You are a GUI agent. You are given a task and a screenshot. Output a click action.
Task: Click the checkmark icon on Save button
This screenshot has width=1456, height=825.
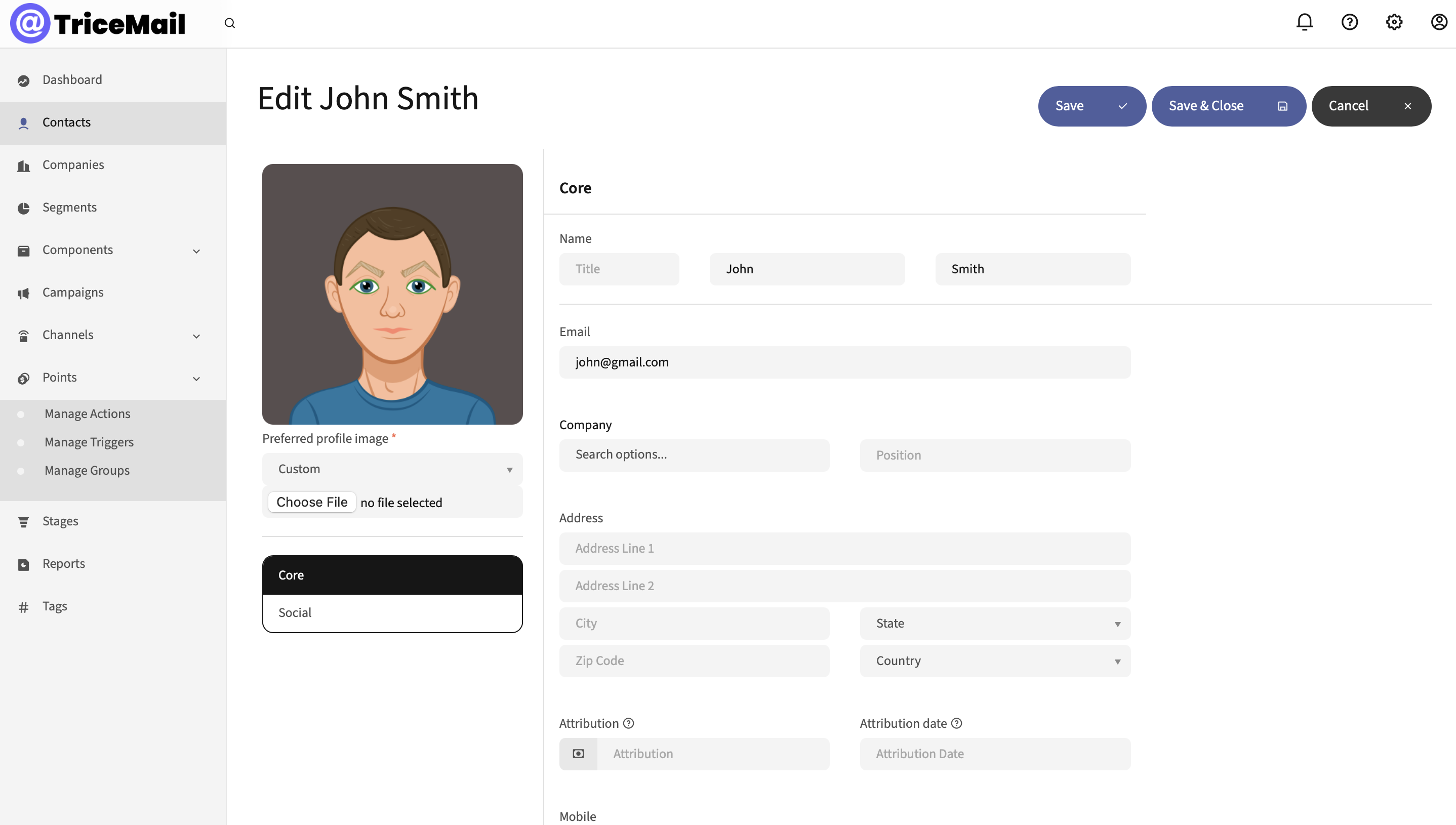1122,106
